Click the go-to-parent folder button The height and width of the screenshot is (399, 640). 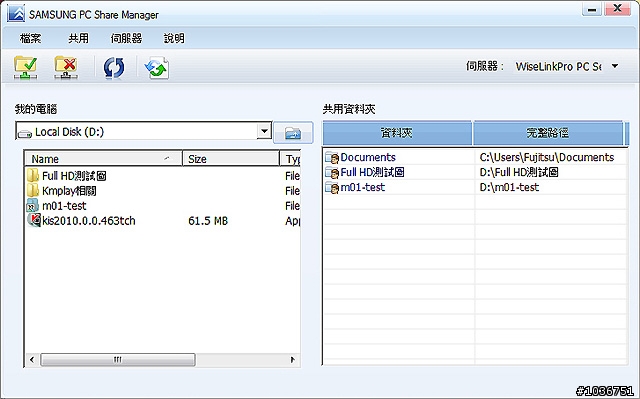293,133
